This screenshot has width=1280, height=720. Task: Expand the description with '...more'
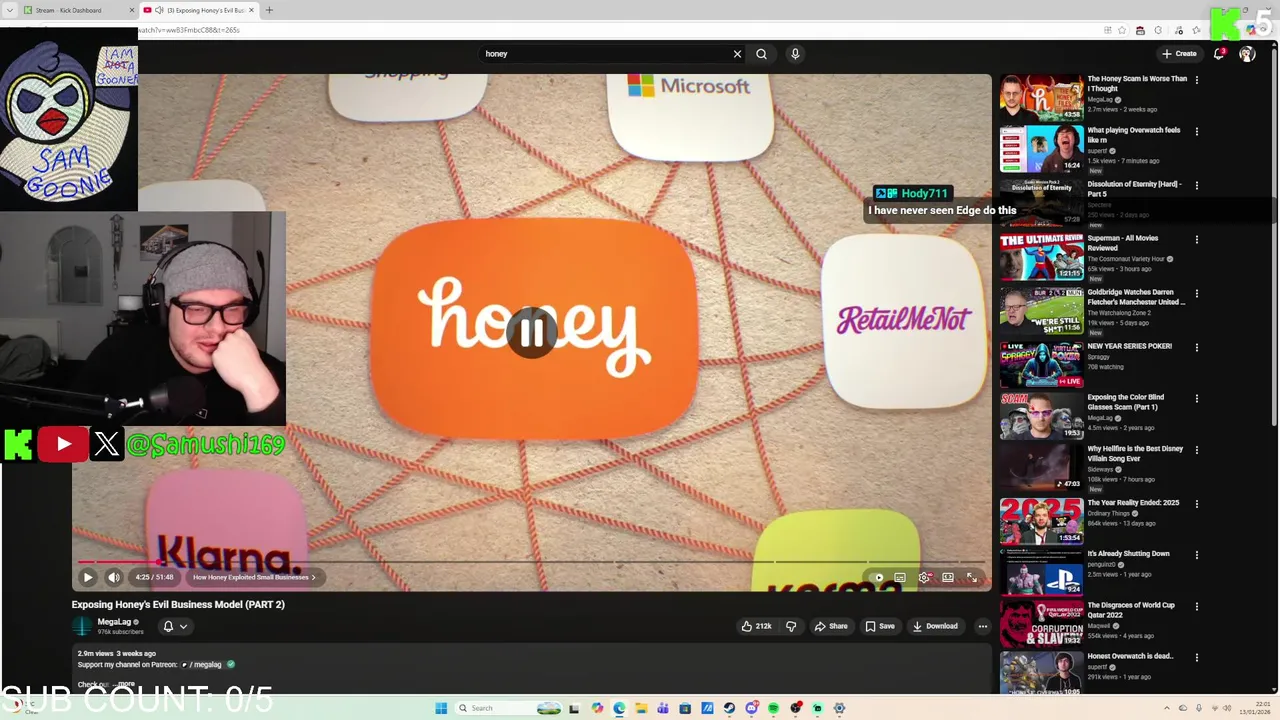coord(125,684)
